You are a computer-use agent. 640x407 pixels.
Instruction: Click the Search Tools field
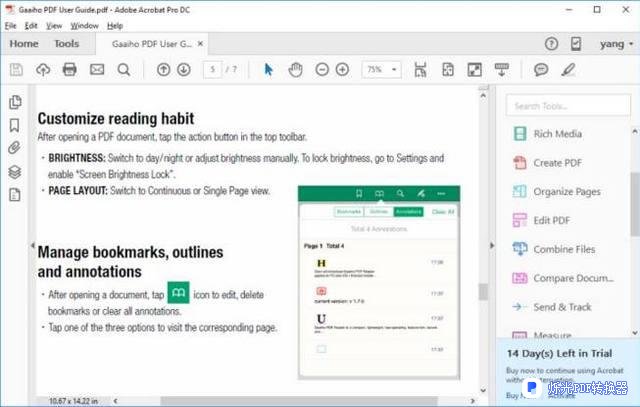coord(568,106)
